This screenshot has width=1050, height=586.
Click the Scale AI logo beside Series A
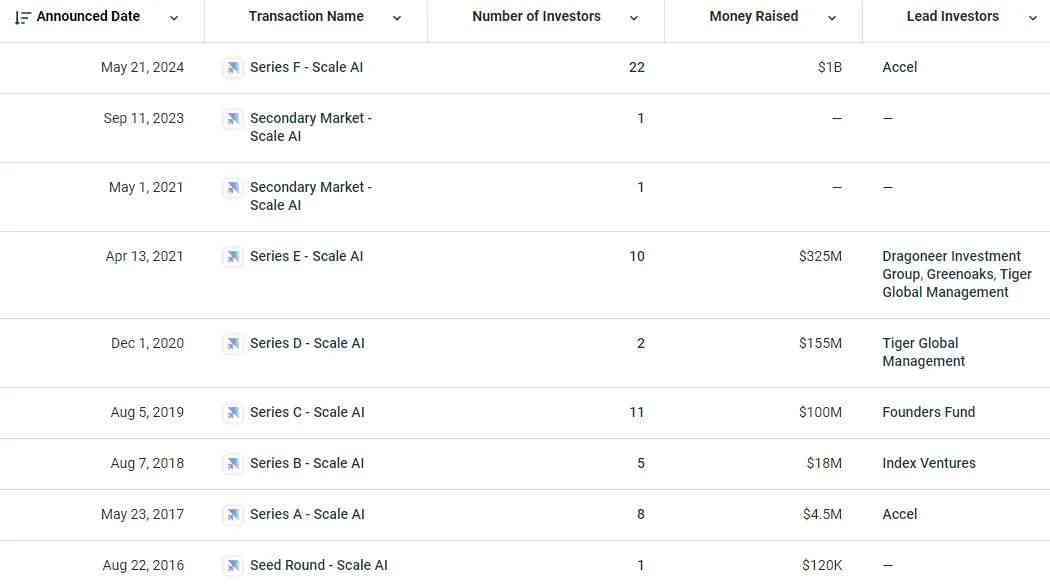tap(232, 514)
